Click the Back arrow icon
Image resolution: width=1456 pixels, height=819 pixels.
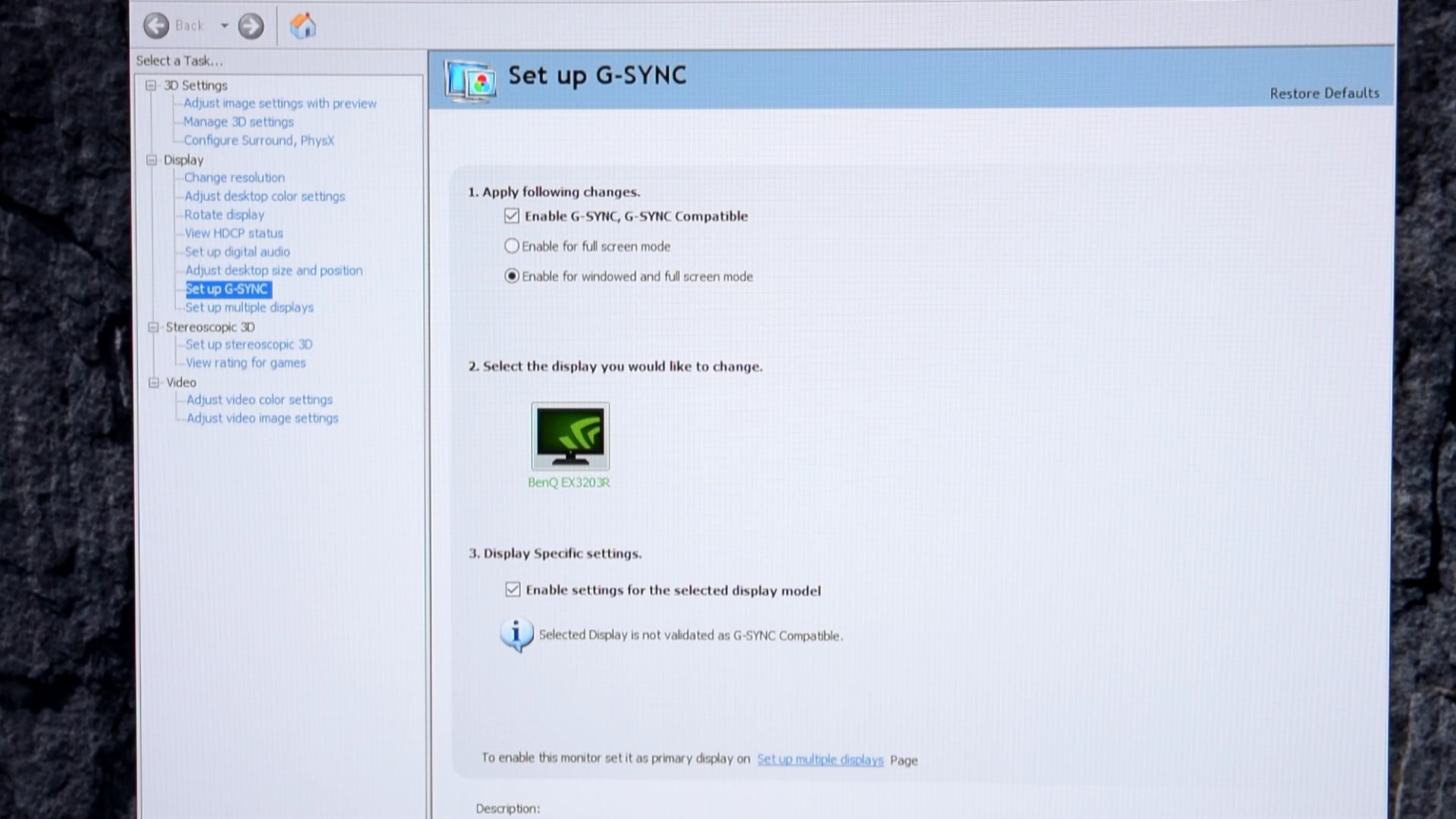156,26
